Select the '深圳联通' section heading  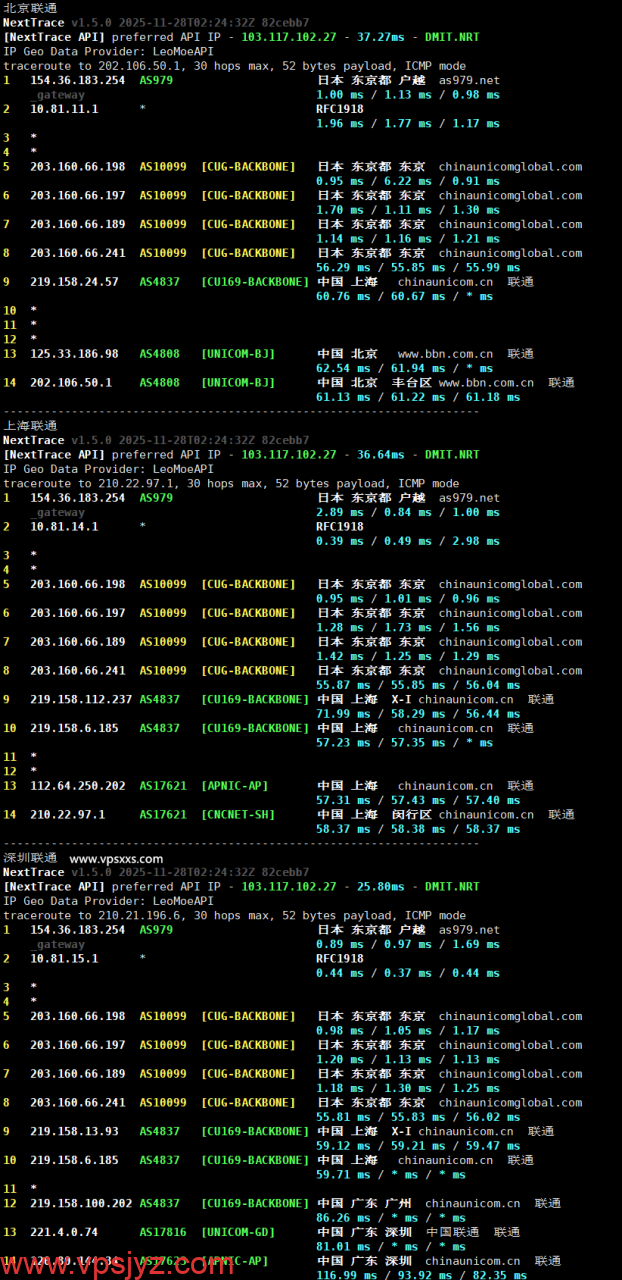point(30,858)
